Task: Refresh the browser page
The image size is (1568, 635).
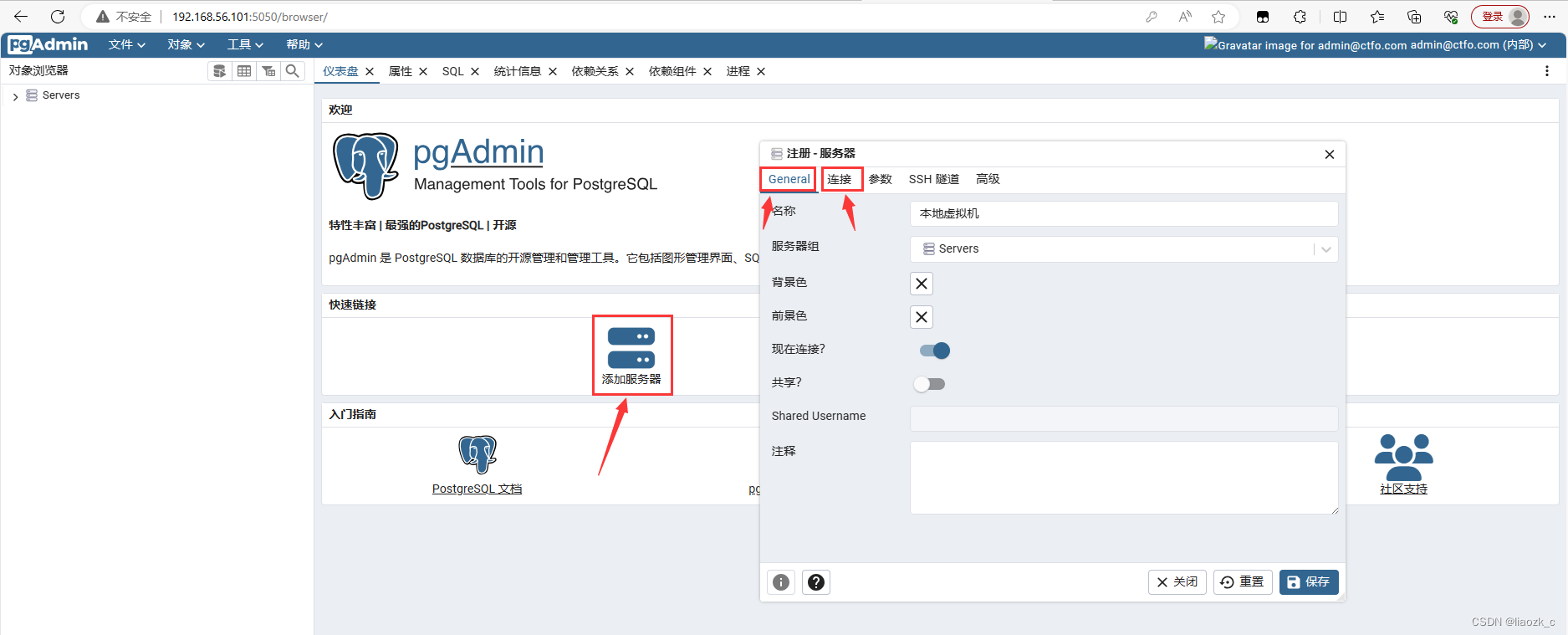Action: pyautogui.click(x=58, y=17)
